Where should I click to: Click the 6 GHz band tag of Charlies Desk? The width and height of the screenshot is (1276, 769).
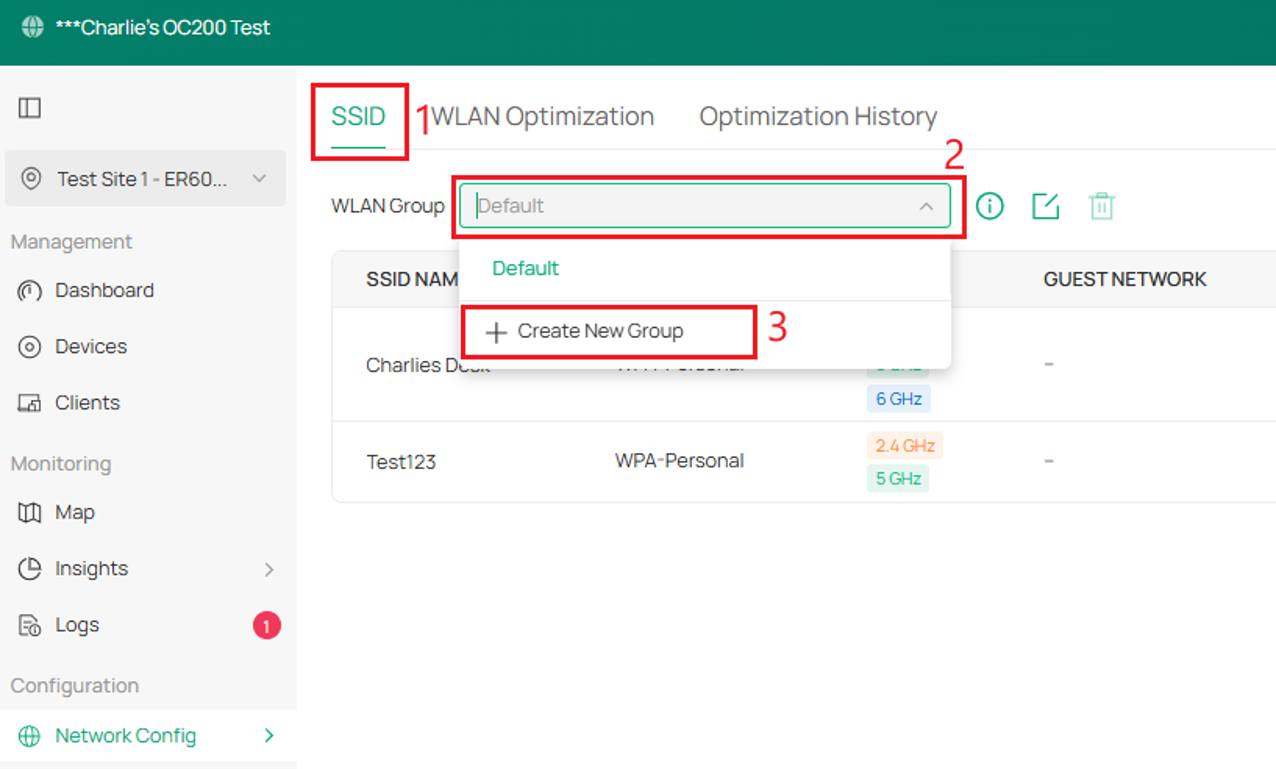[898, 399]
